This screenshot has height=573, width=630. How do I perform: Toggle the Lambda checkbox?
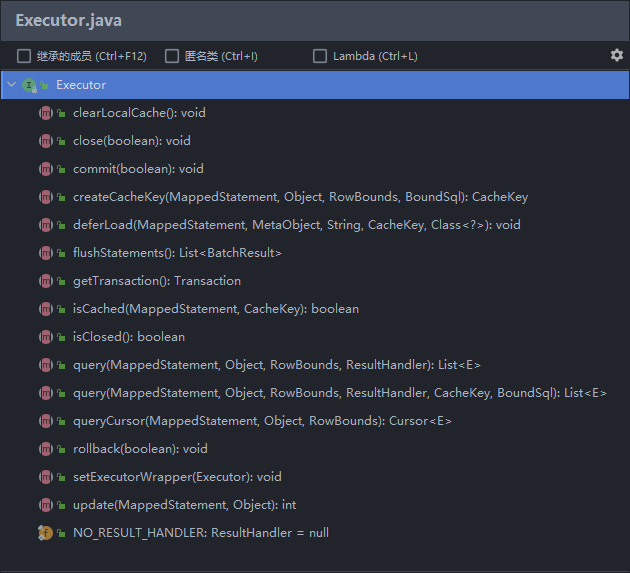coord(320,56)
